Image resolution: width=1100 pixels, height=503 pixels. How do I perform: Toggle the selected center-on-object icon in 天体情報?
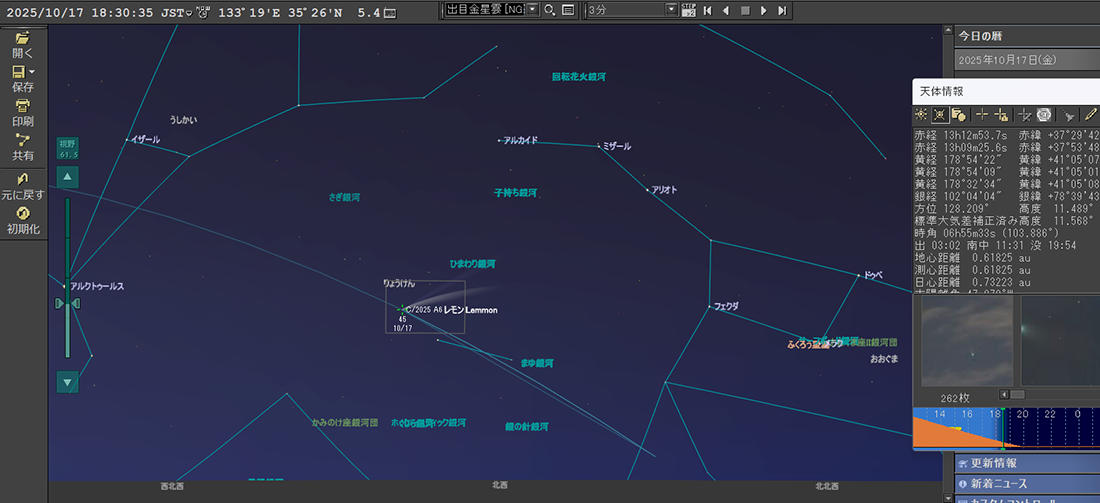pos(939,115)
